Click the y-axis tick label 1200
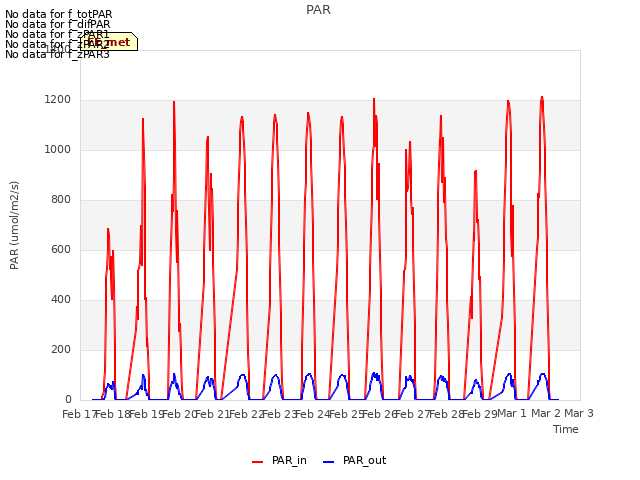Screen dimensions: 640x480 click(x=58, y=100)
